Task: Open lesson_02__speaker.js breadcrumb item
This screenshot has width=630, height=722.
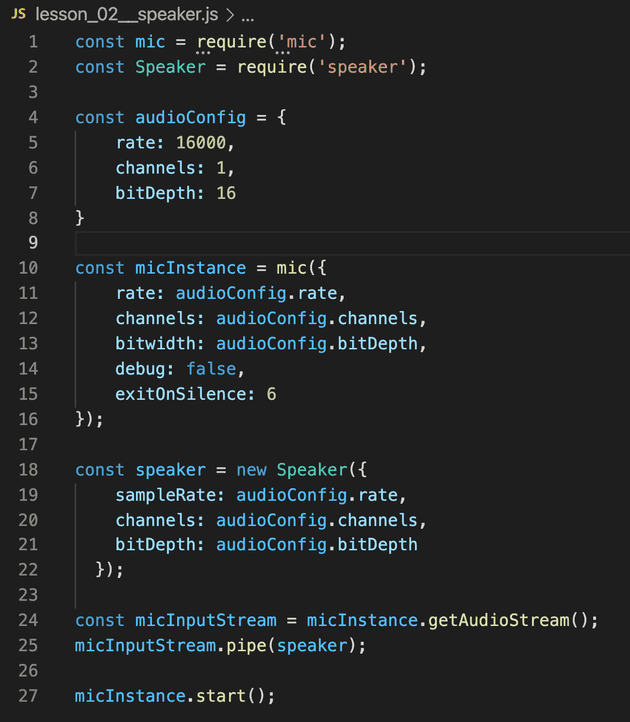Action: [127, 15]
